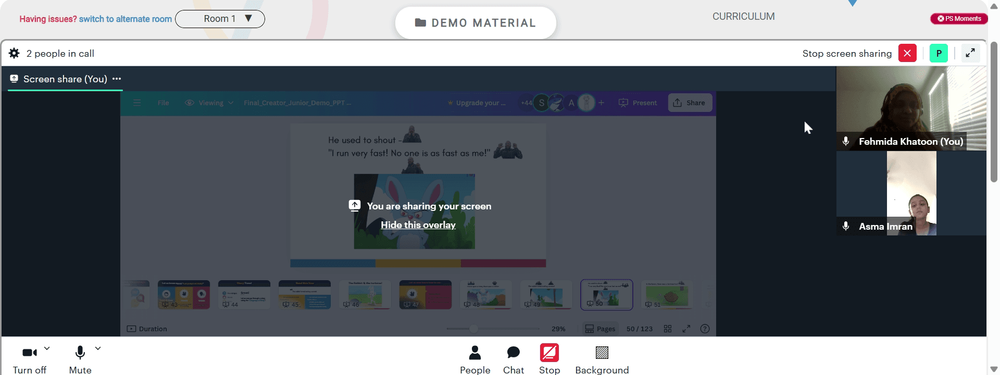Click the Share button in Canva

690,103
